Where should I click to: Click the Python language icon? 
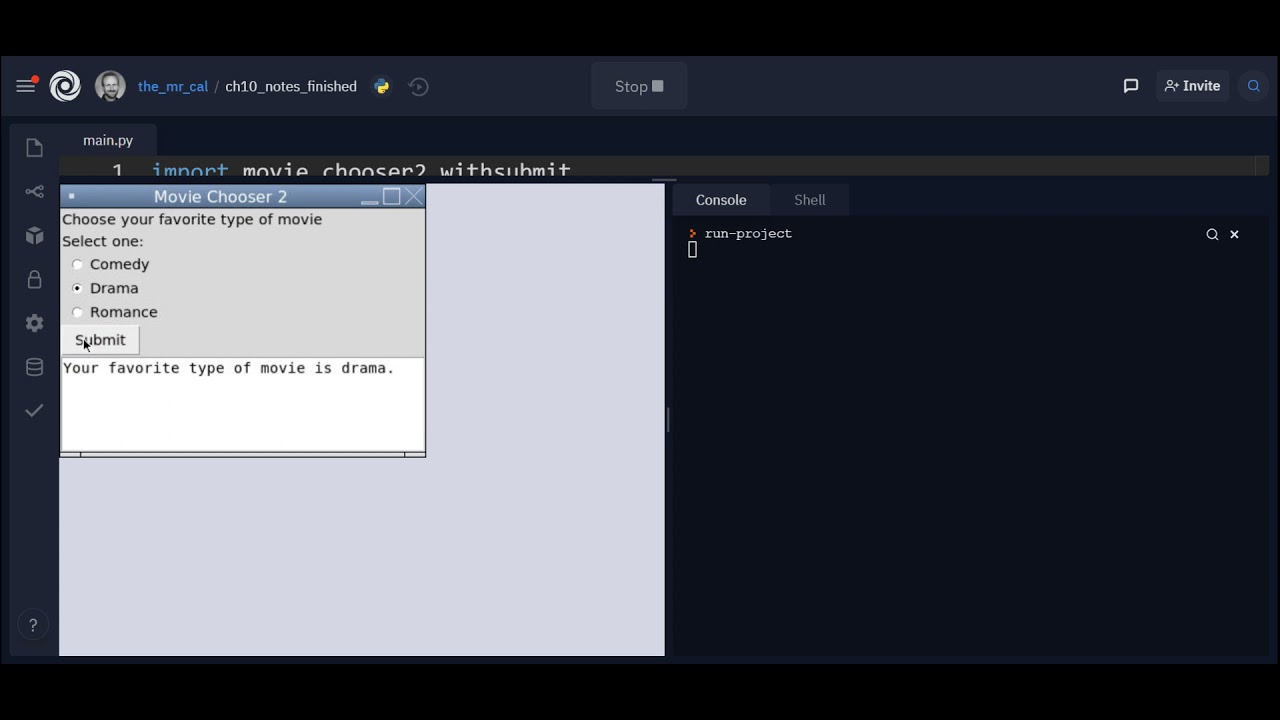(x=381, y=86)
